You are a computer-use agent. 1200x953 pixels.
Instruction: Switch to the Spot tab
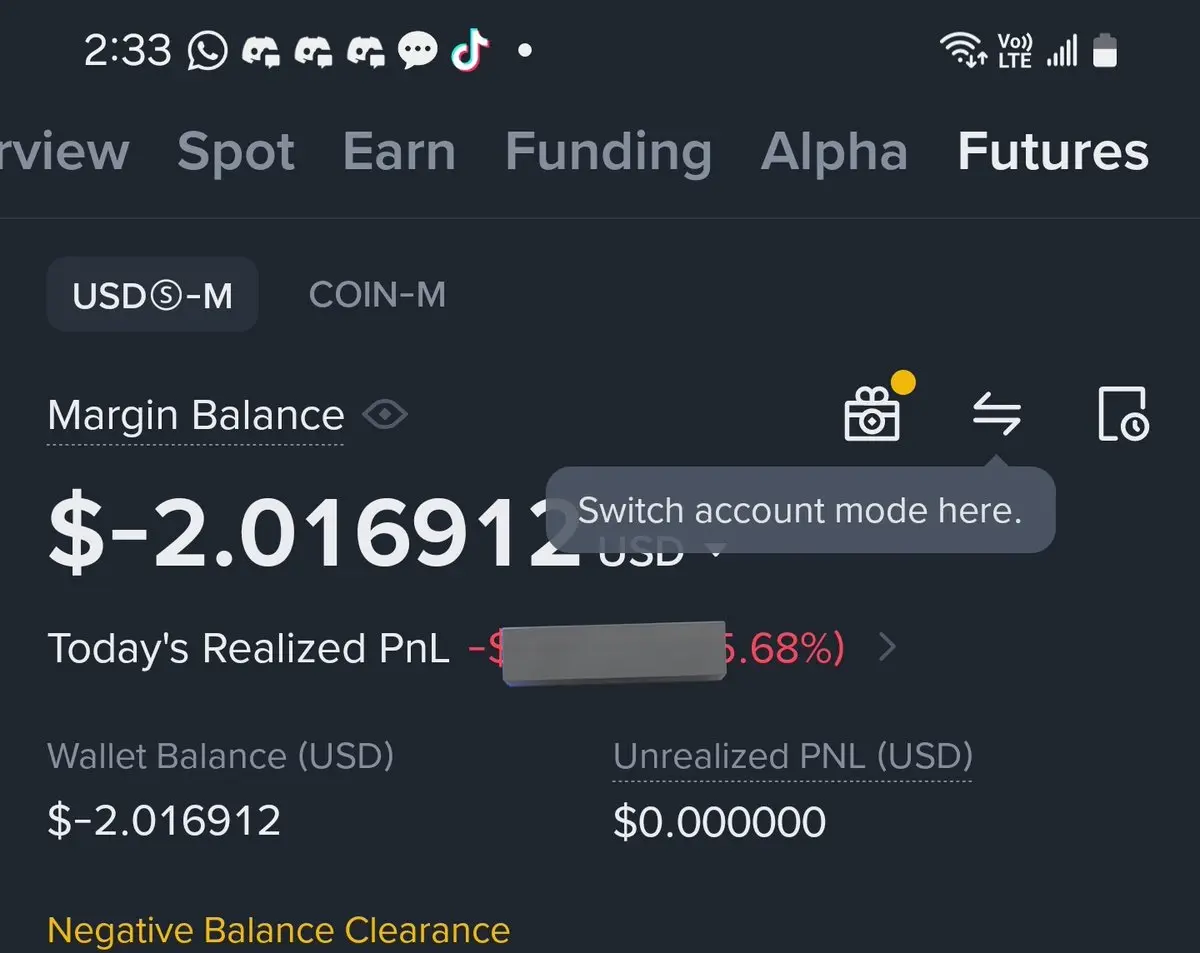click(x=236, y=152)
